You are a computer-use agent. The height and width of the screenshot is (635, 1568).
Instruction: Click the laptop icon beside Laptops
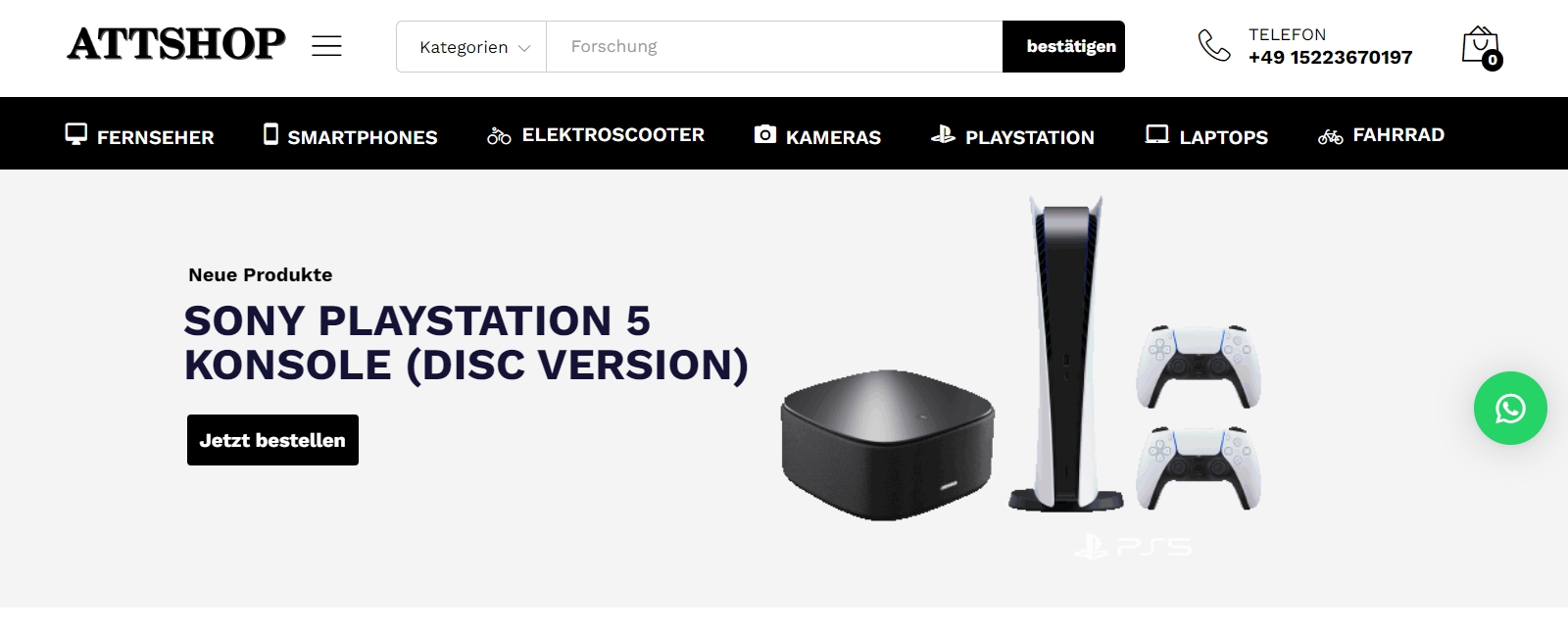1157,134
